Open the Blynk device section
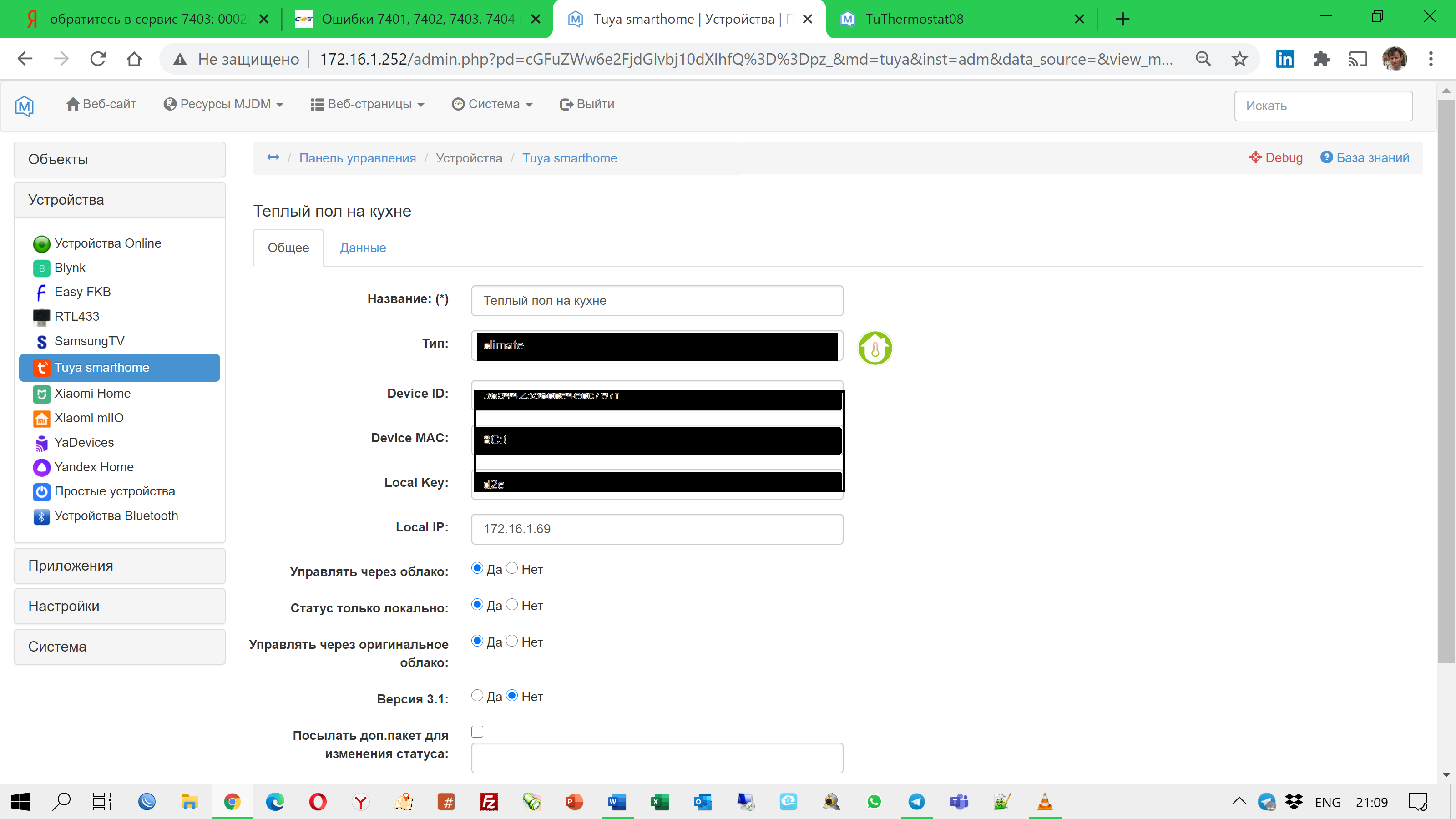 (x=70, y=268)
